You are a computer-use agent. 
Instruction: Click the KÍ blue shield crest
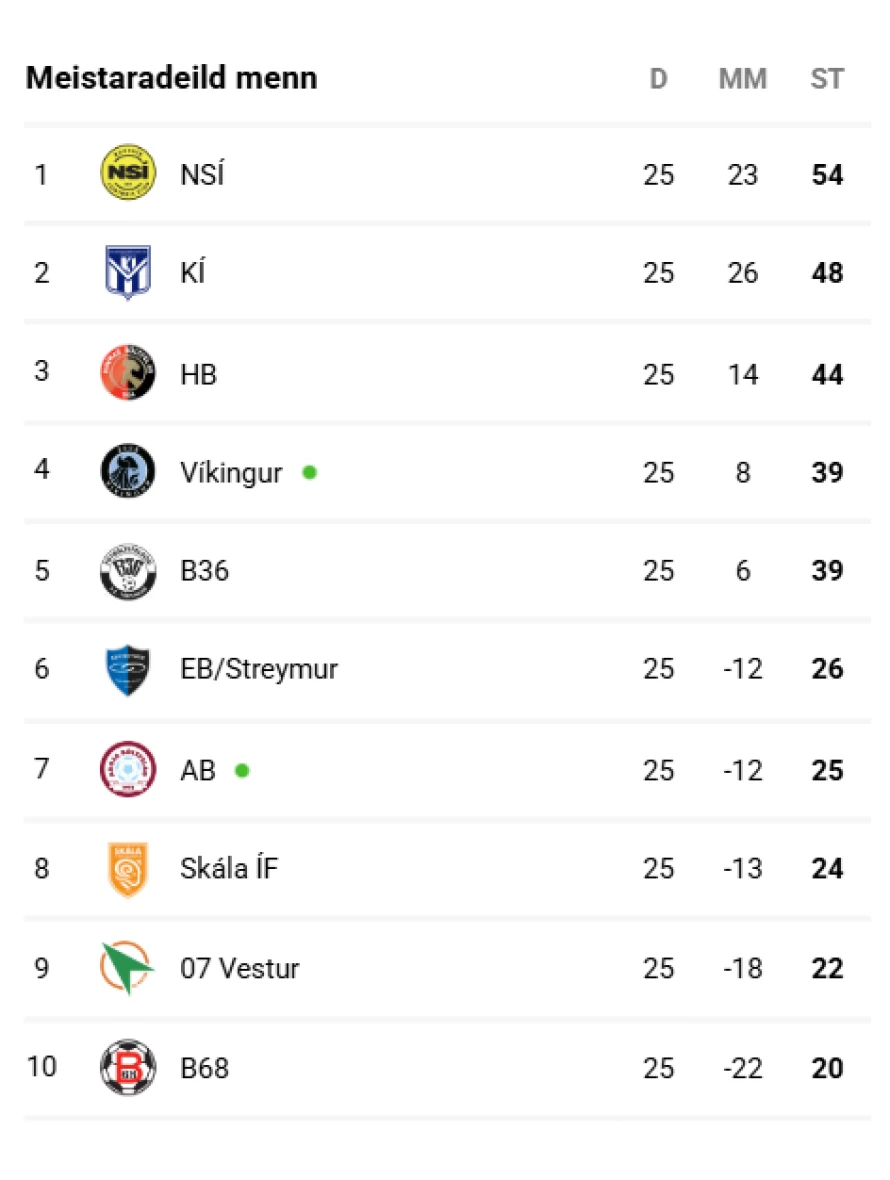[128, 272]
